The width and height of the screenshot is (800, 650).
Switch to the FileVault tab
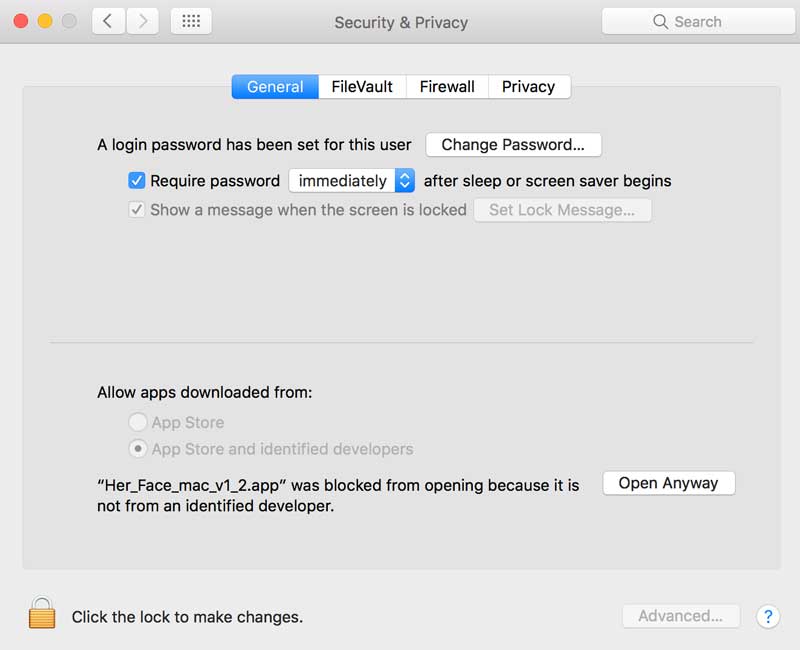pyautogui.click(x=362, y=87)
